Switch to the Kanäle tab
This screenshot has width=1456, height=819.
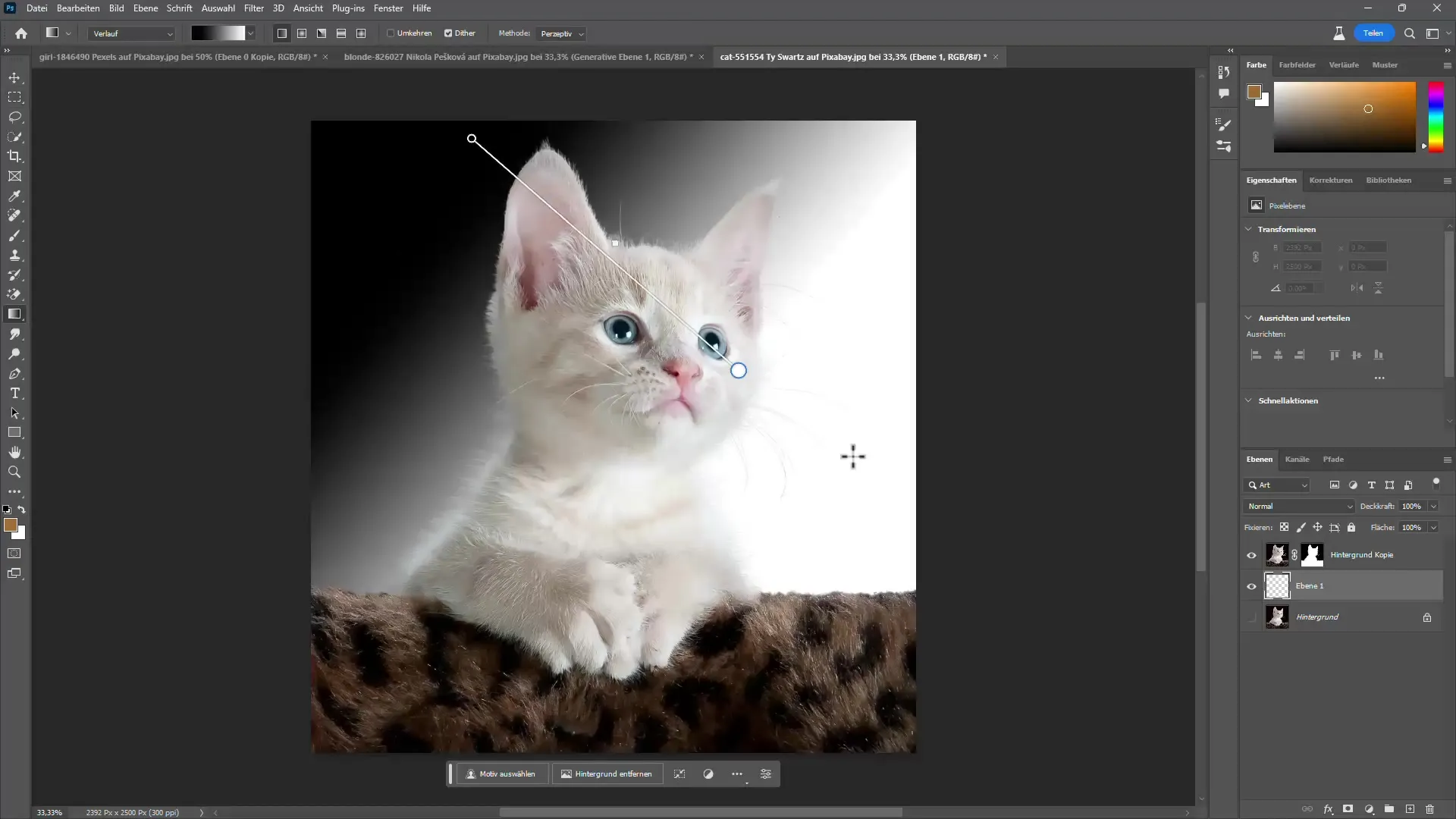pos(1297,459)
